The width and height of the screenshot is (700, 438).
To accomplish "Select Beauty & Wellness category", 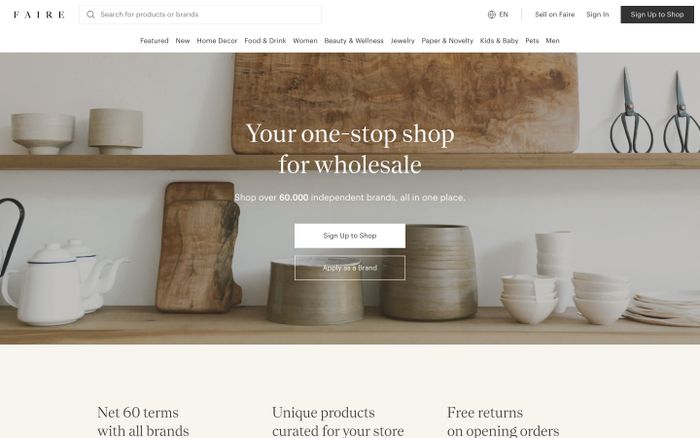I will point(354,41).
